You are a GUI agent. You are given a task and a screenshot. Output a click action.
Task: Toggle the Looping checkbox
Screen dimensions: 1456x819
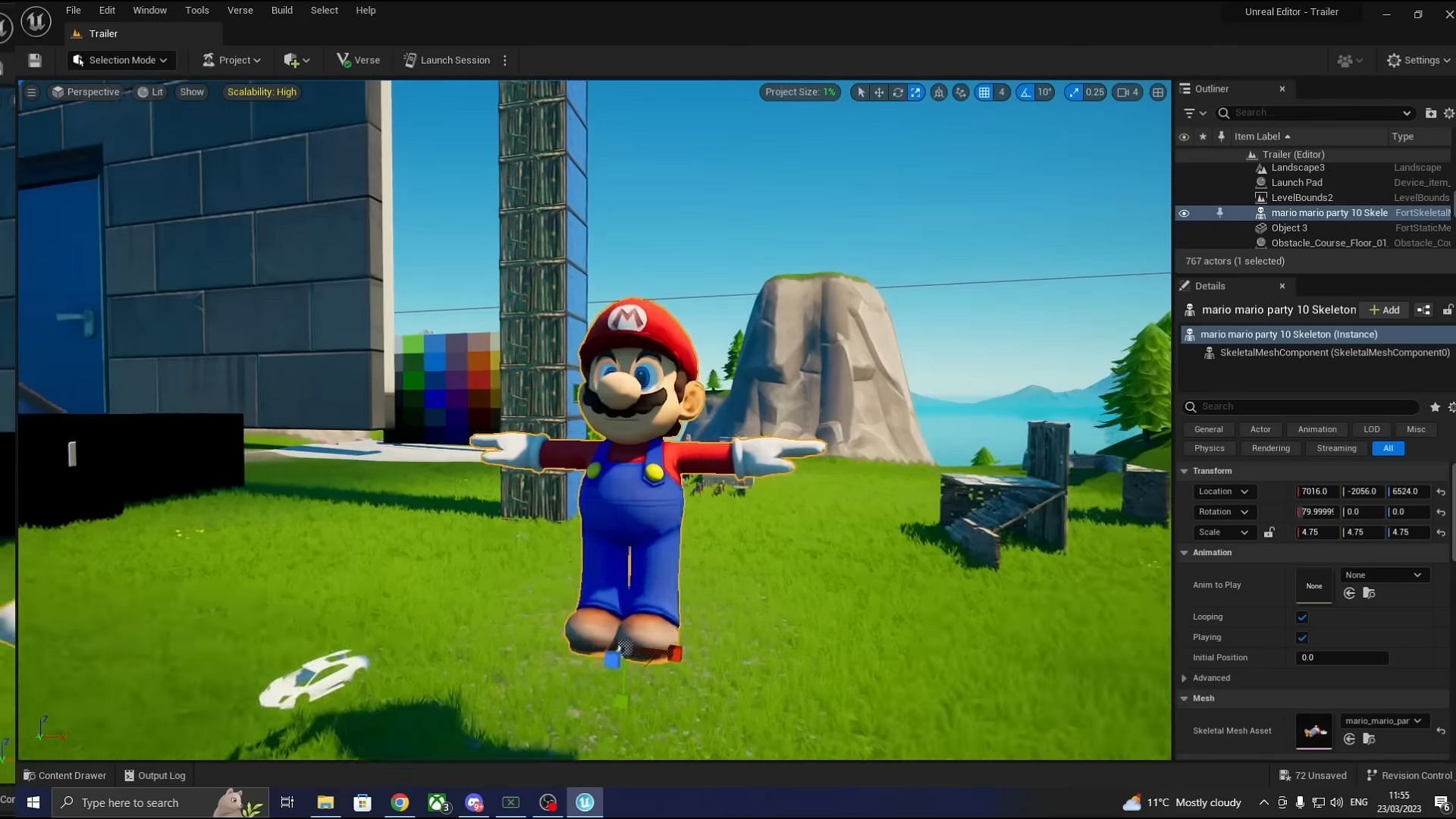[1302, 617]
